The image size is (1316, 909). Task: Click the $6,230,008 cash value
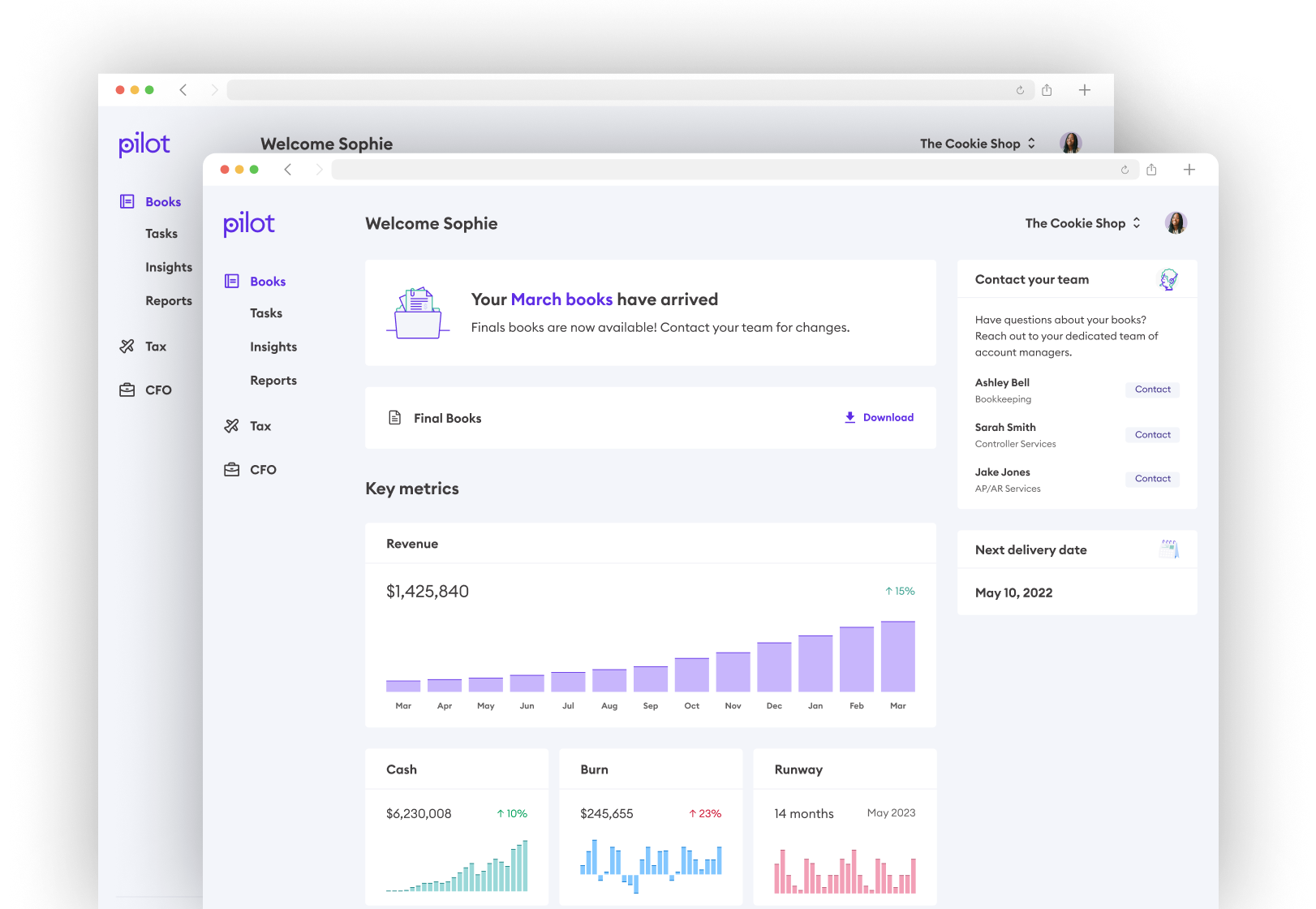[419, 813]
